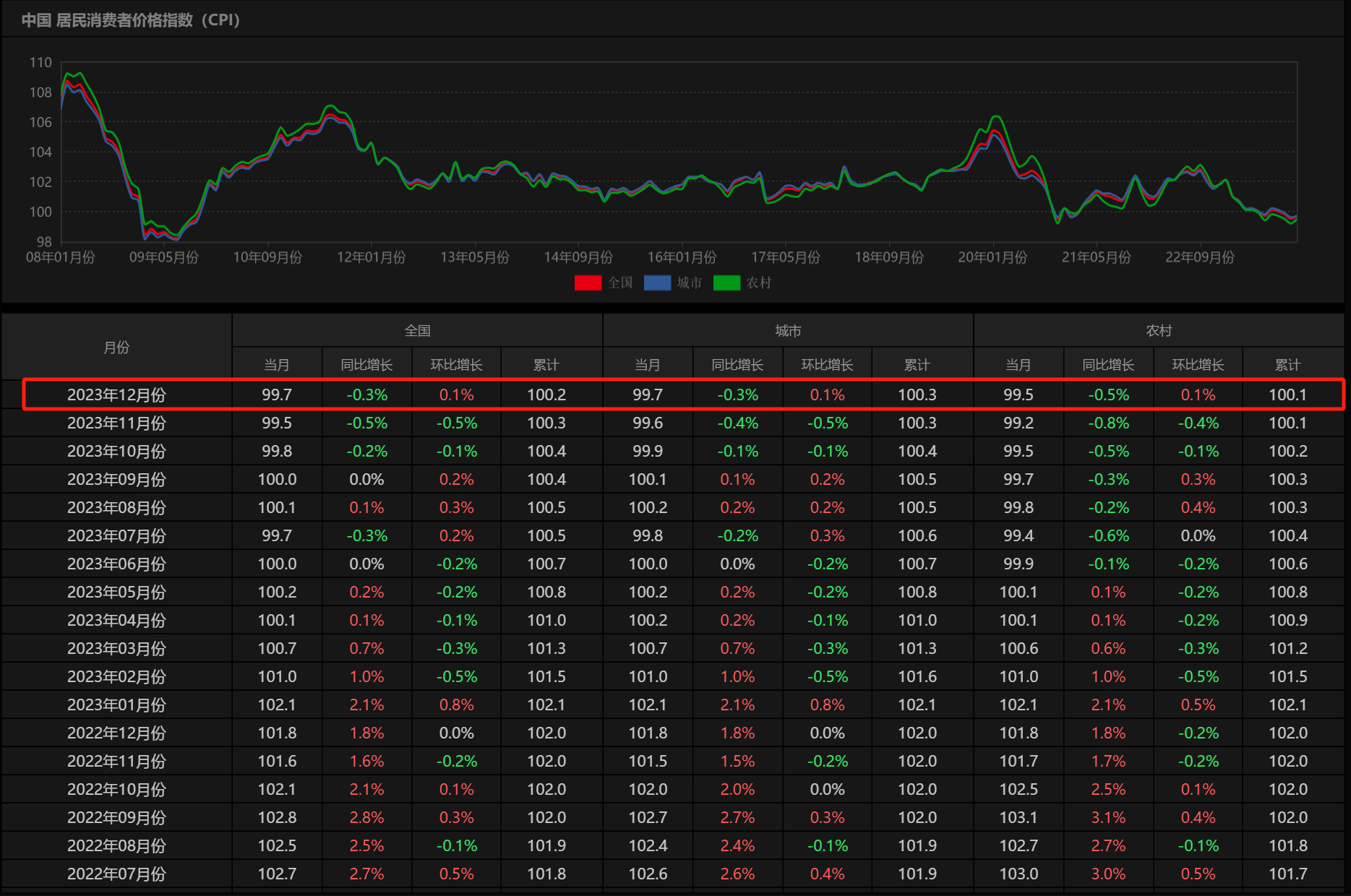Toggle the 城市 series legend label
The height and width of the screenshot is (896, 1351).
pyautogui.click(x=690, y=283)
